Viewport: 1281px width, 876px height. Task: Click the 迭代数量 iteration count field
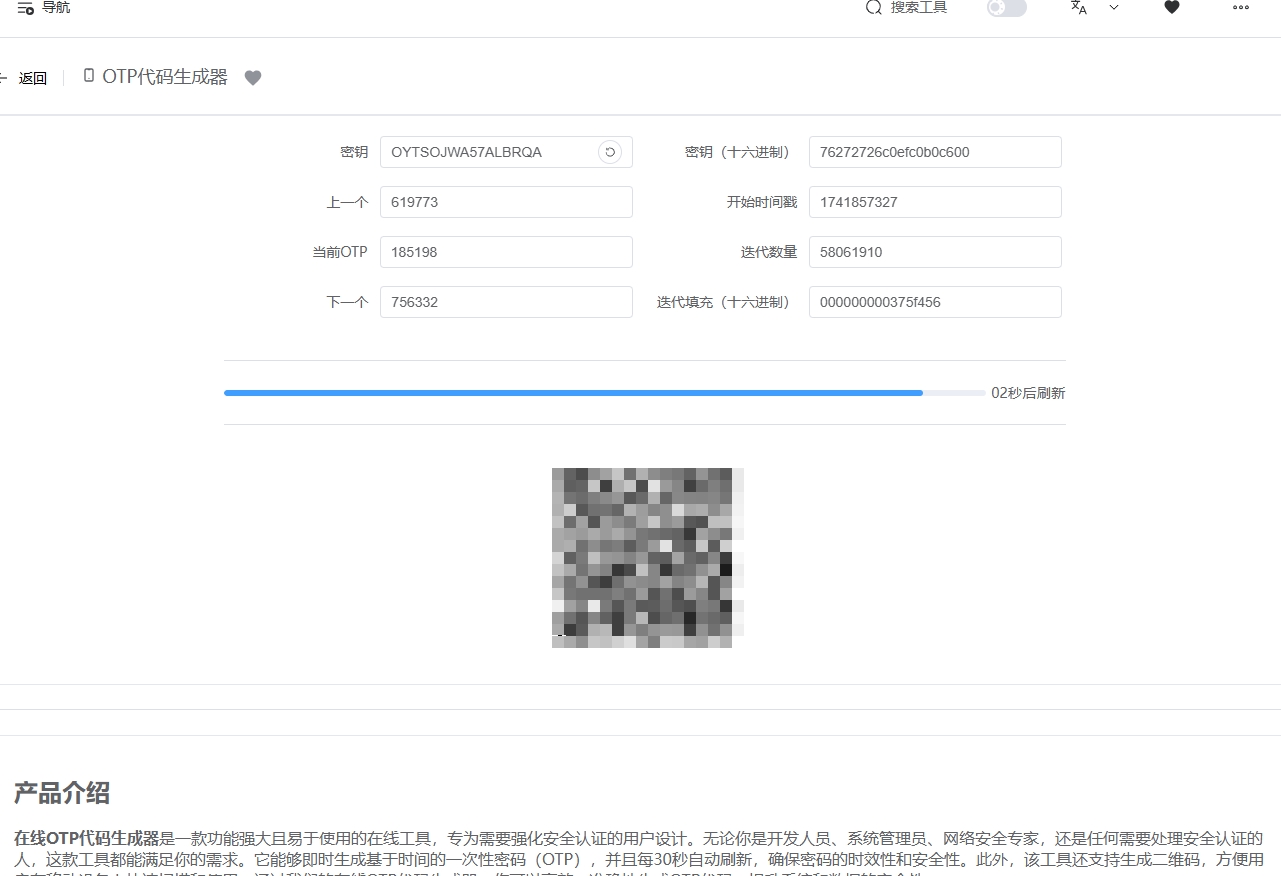[x=934, y=252]
